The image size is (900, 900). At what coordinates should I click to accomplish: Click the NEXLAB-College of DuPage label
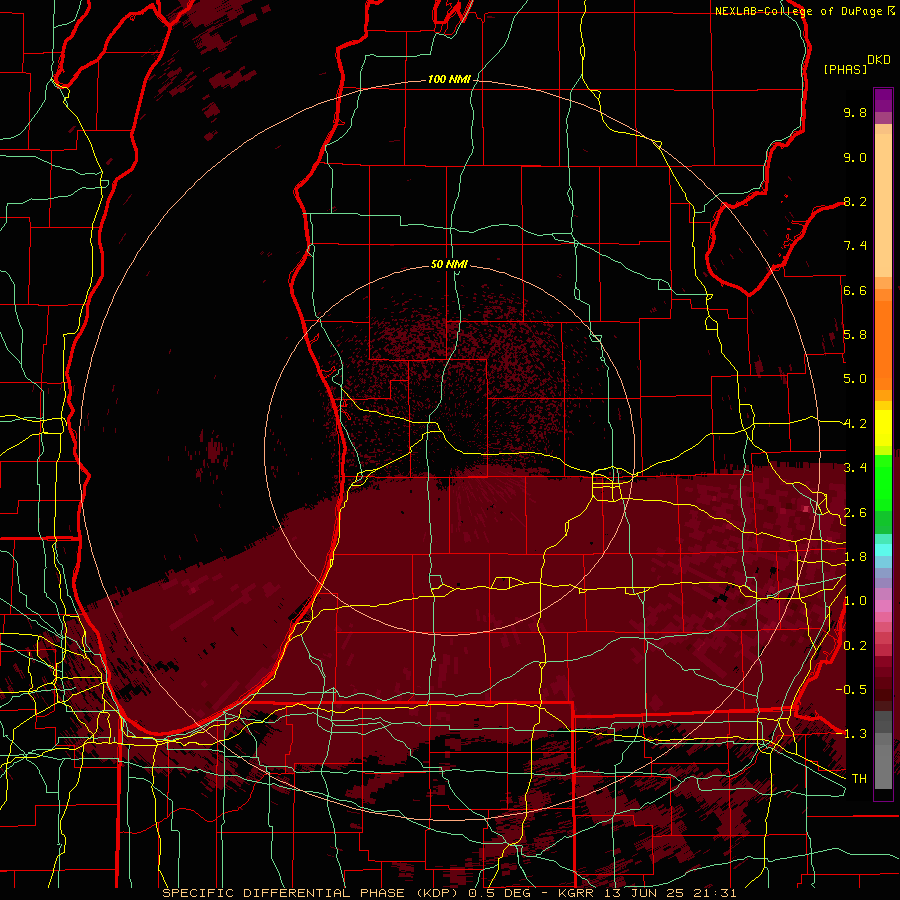pos(800,11)
